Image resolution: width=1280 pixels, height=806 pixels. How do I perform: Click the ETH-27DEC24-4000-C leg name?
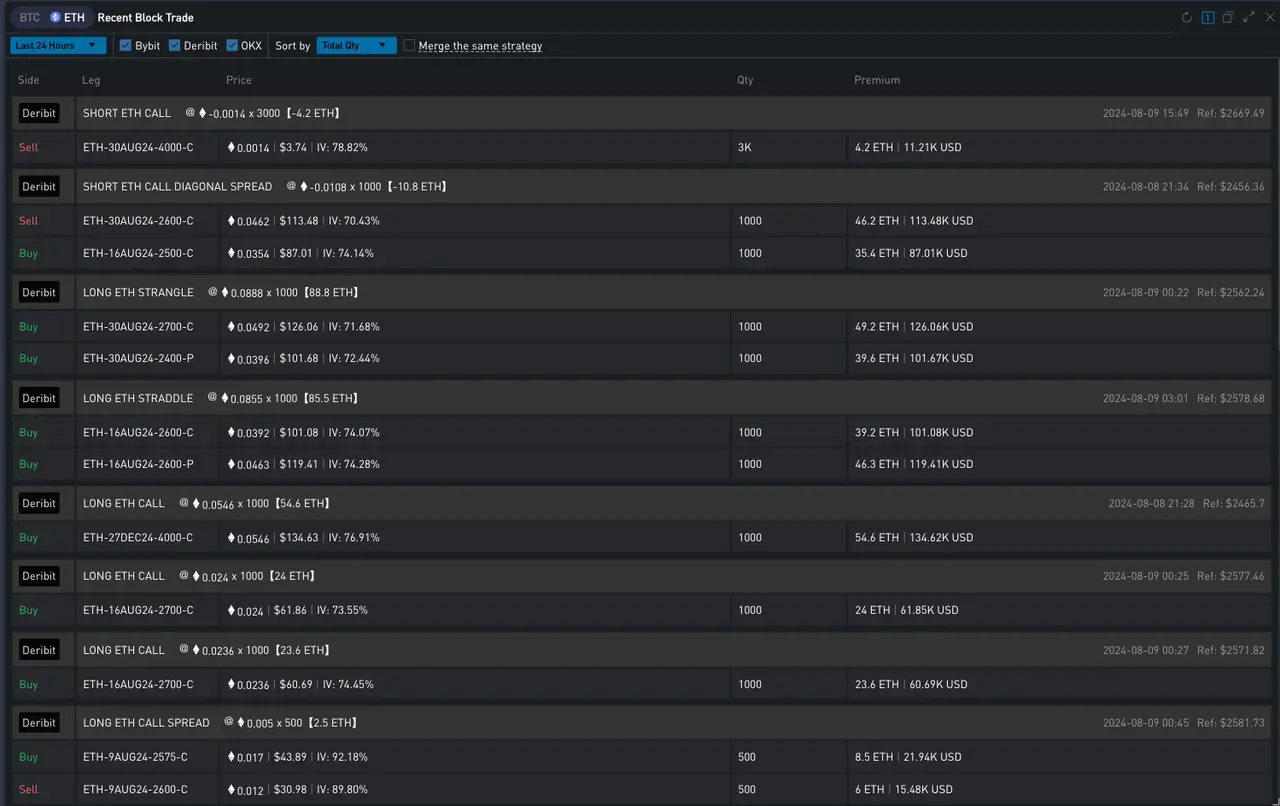pyautogui.click(x=138, y=537)
